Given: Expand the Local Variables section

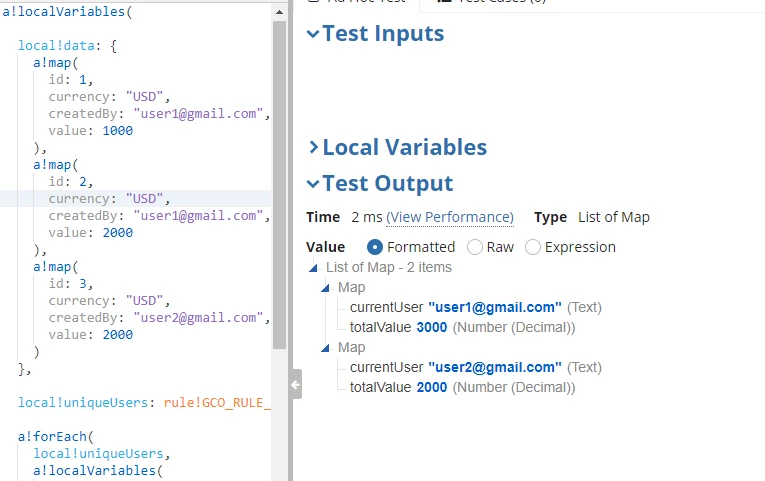Looking at the screenshot, I should pos(314,147).
